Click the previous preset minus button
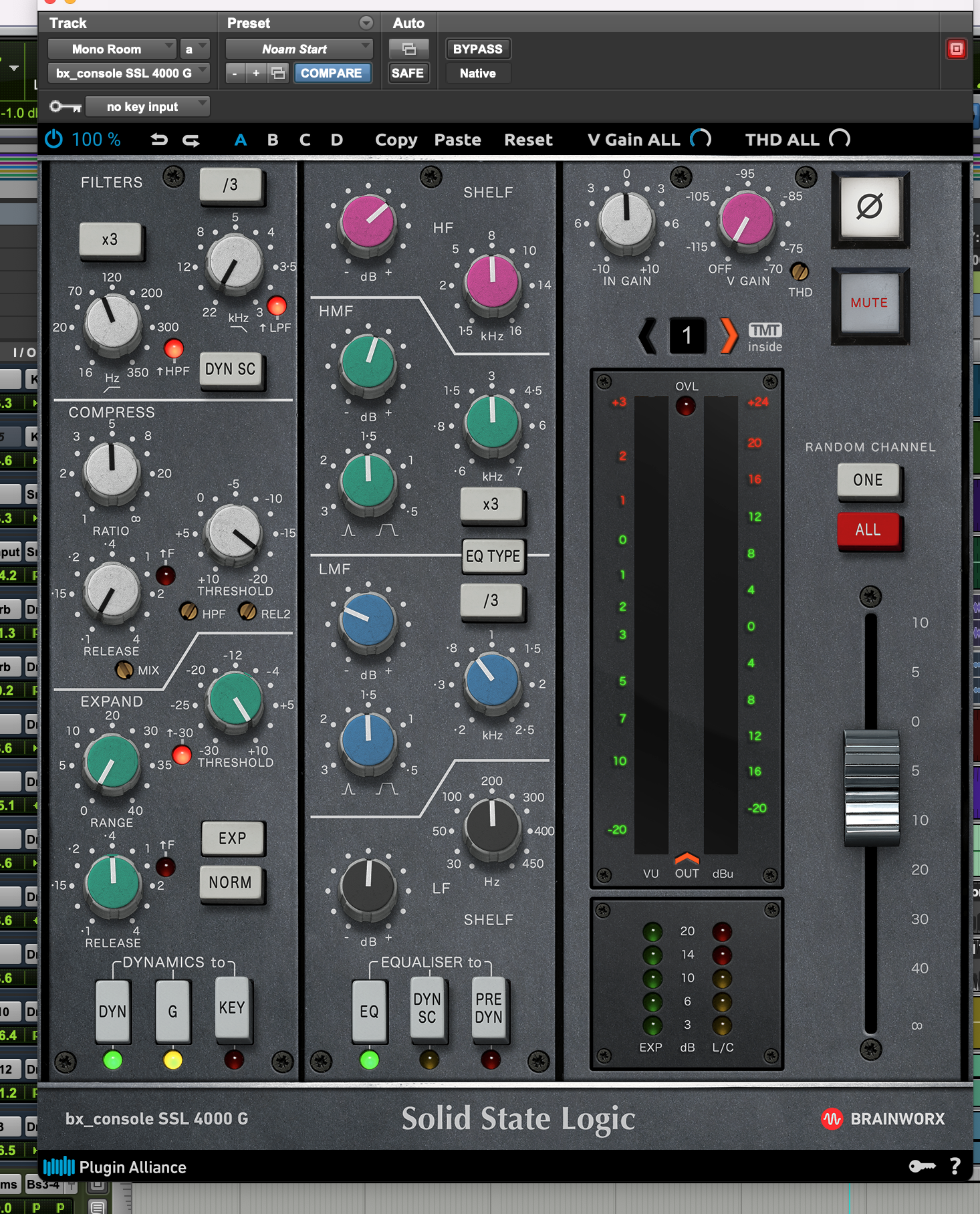 click(x=234, y=73)
